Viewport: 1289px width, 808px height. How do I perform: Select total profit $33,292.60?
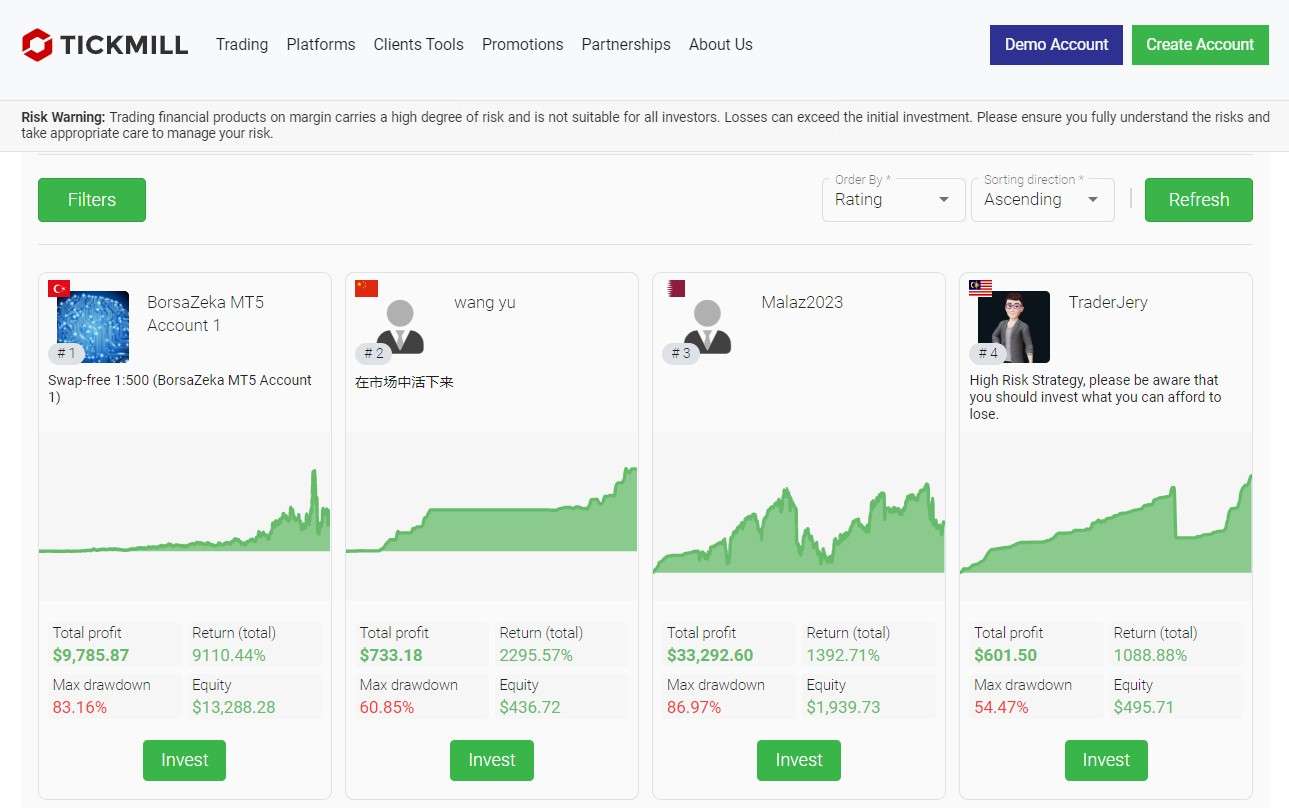[710, 656]
